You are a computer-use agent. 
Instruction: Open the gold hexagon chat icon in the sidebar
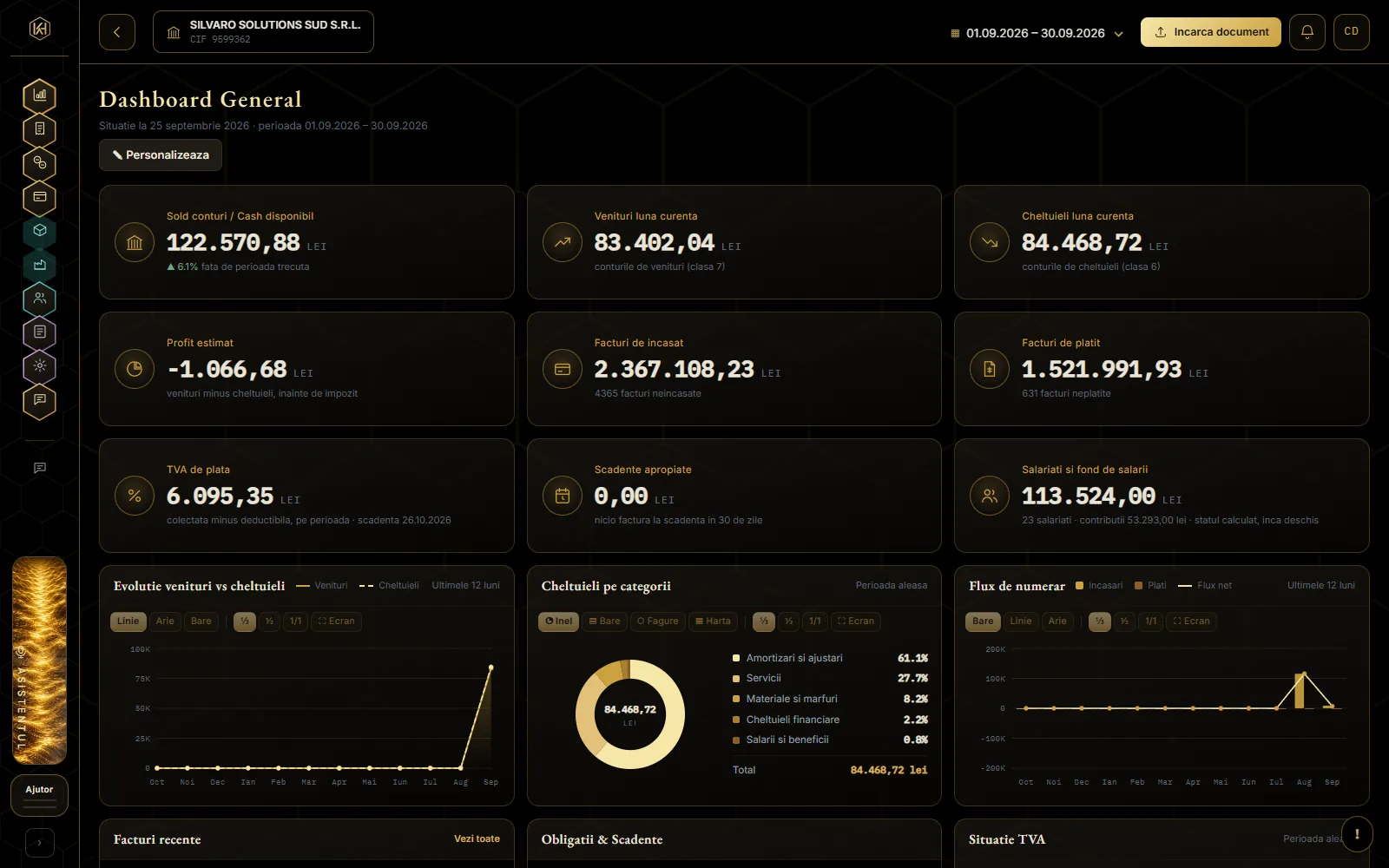point(40,400)
